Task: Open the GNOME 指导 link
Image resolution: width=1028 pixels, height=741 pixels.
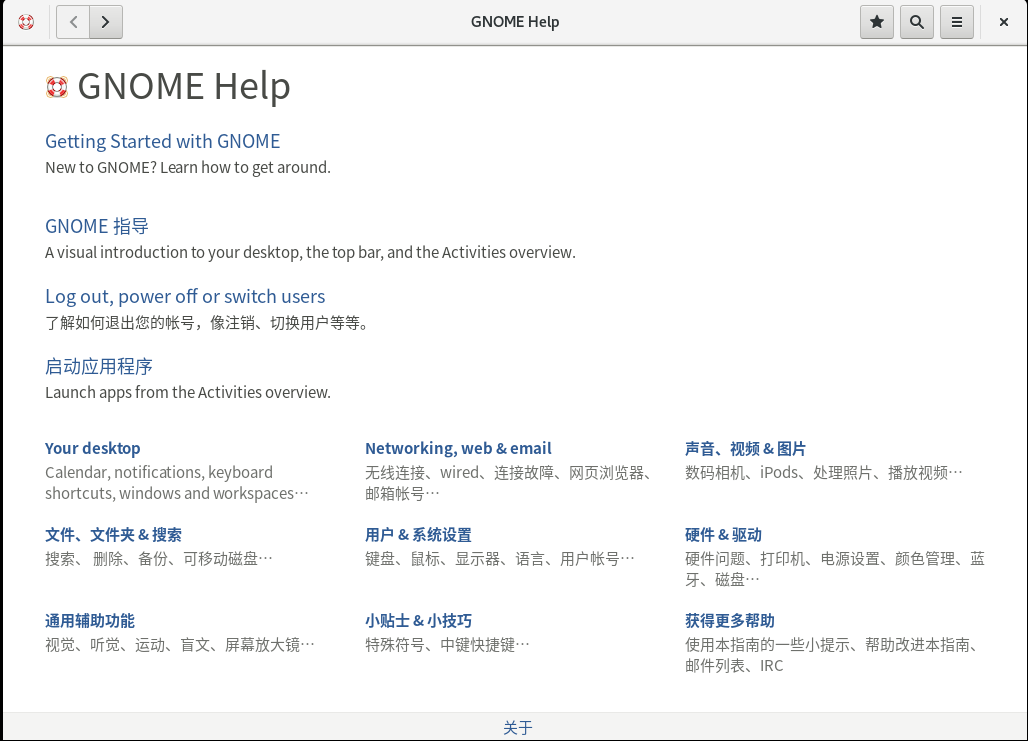Action: pyautogui.click(x=97, y=226)
